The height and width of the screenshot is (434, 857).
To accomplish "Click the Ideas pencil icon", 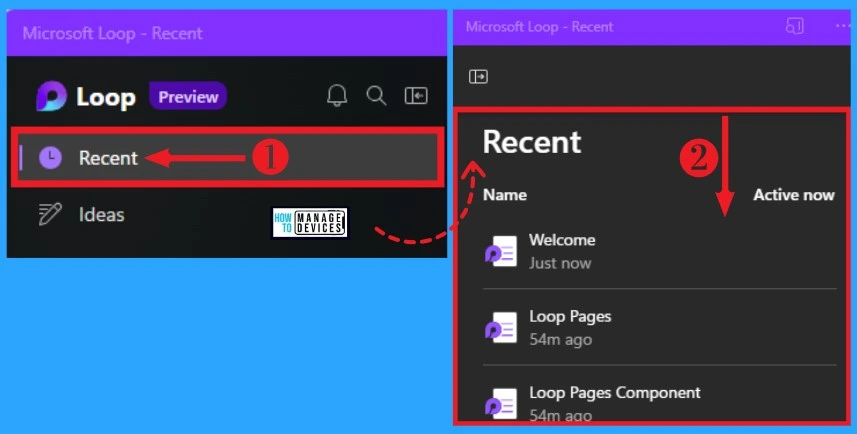I will coord(50,214).
